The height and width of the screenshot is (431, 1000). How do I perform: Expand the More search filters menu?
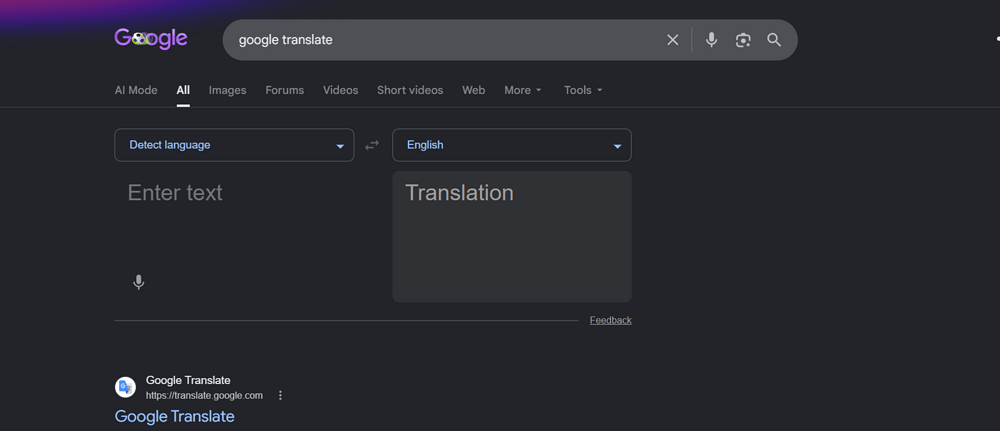523,91
